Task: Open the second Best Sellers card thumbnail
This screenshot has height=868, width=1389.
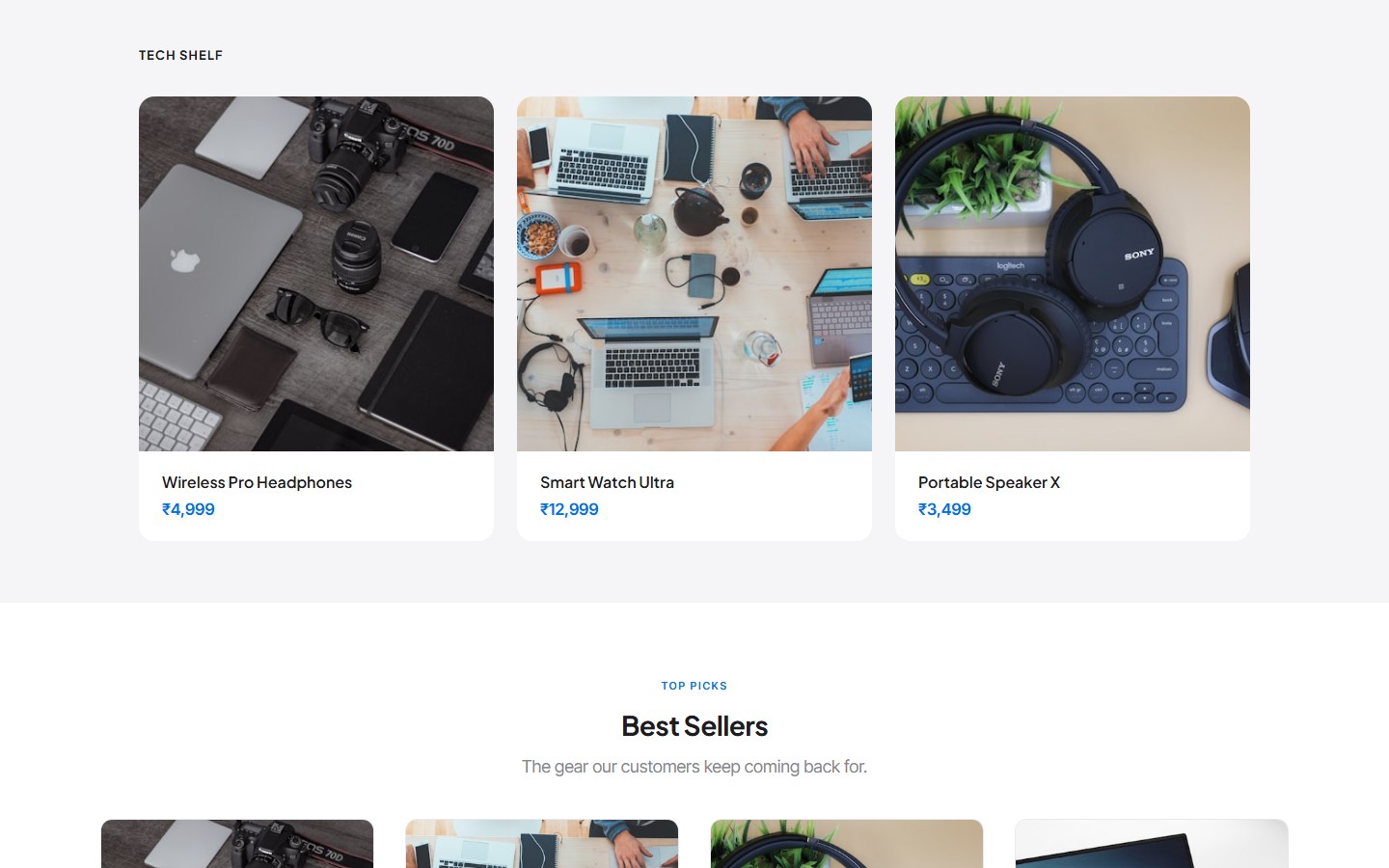Action: coord(542,844)
